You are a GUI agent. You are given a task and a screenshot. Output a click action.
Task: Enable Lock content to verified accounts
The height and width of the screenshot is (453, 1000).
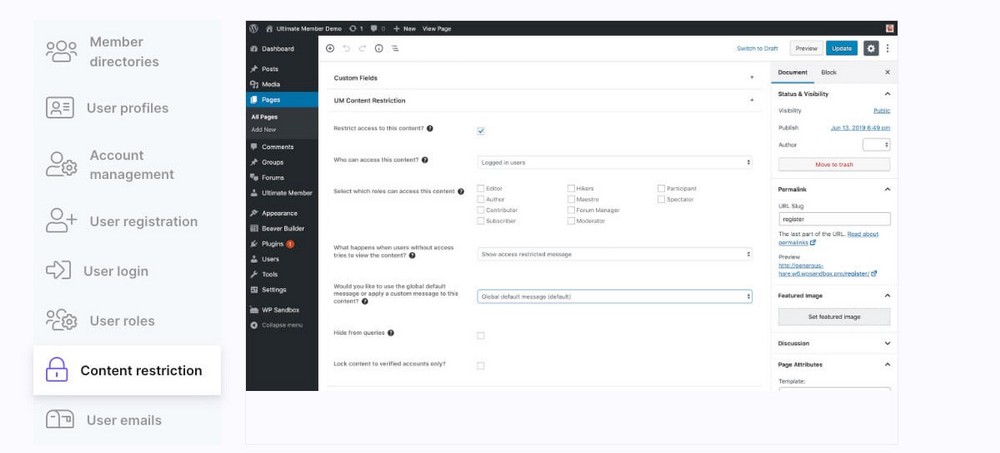pos(480,366)
